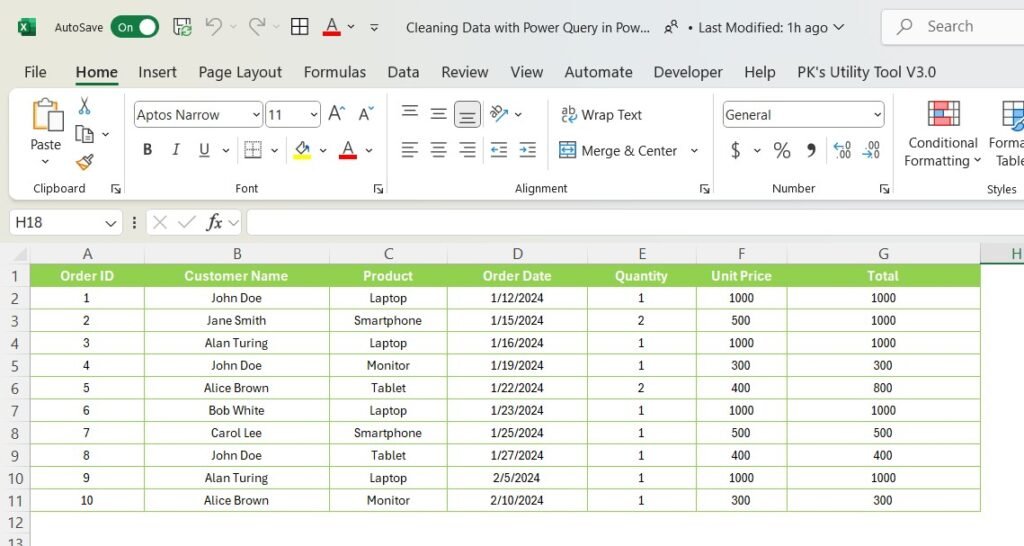Click the Percent Style icon
This screenshot has height=546, width=1024.
tap(782, 151)
